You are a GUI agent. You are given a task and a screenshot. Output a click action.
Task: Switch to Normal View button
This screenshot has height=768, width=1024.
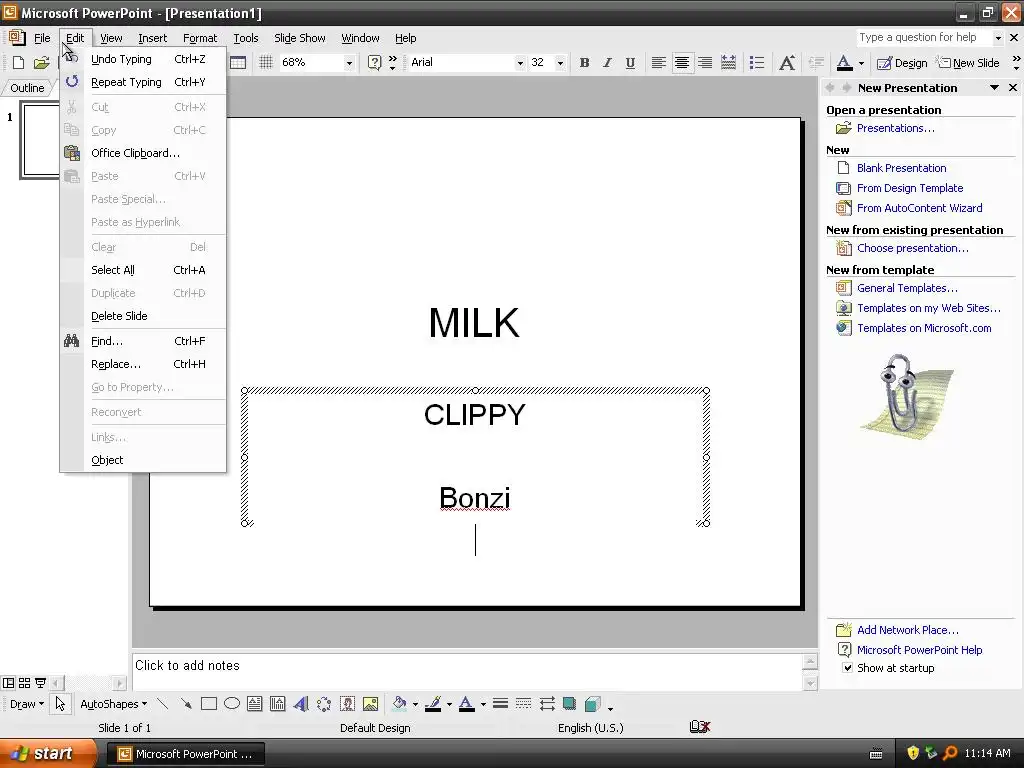coord(8,683)
